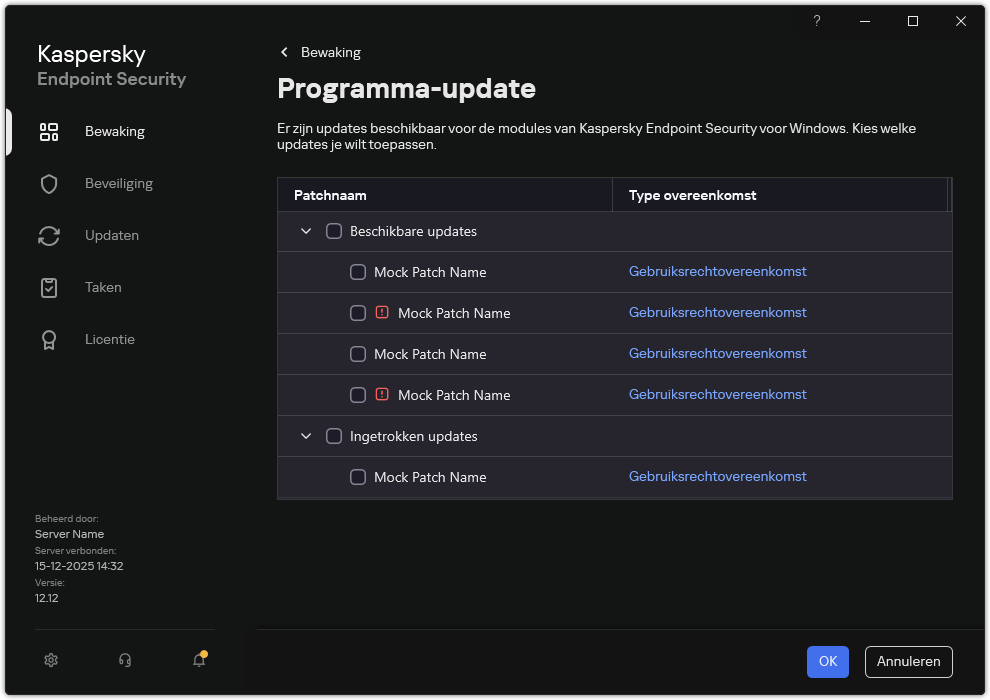Click the help question mark icon
Screen dimensions: 990x700
tap(817, 21)
